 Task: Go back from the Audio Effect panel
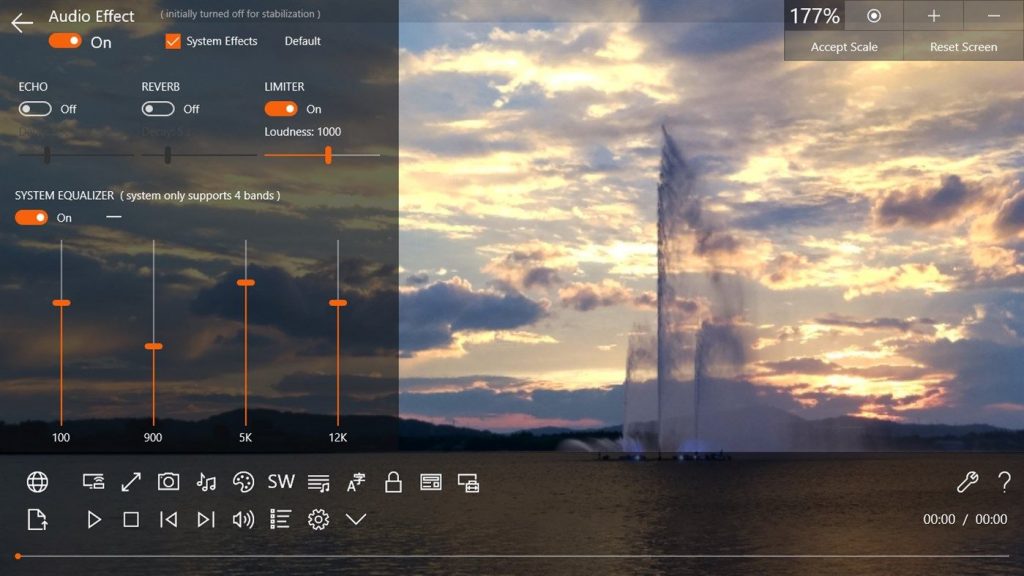coord(22,23)
